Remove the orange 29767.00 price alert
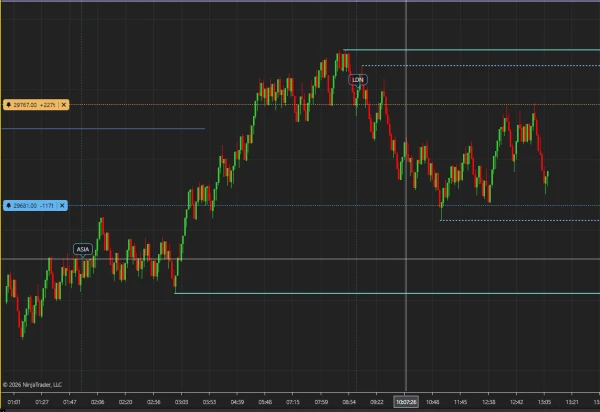Image resolution: width=600 pixels, height=412 pixels. (x=64, y=105)
